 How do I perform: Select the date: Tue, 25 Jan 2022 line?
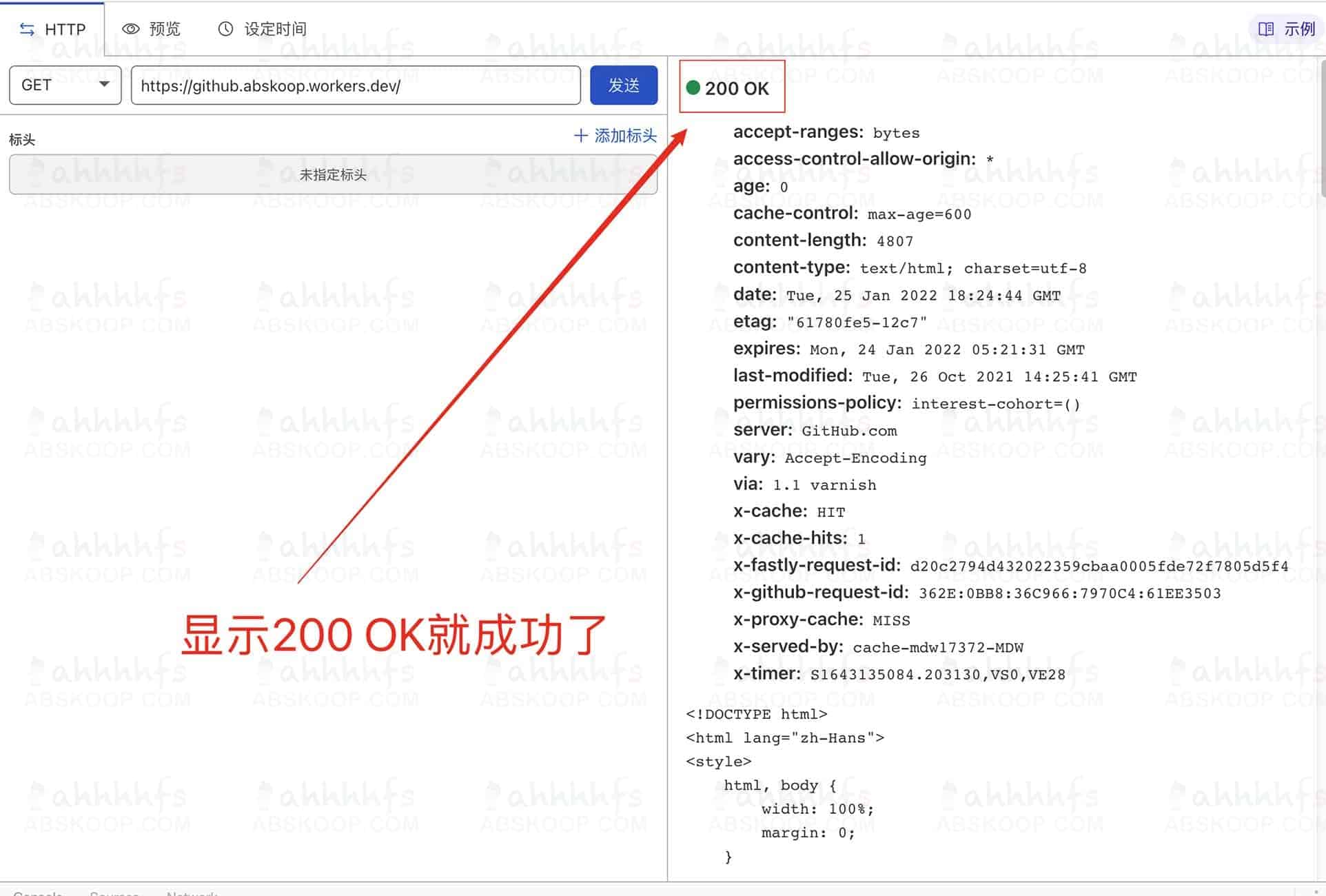tap(897, 295)
